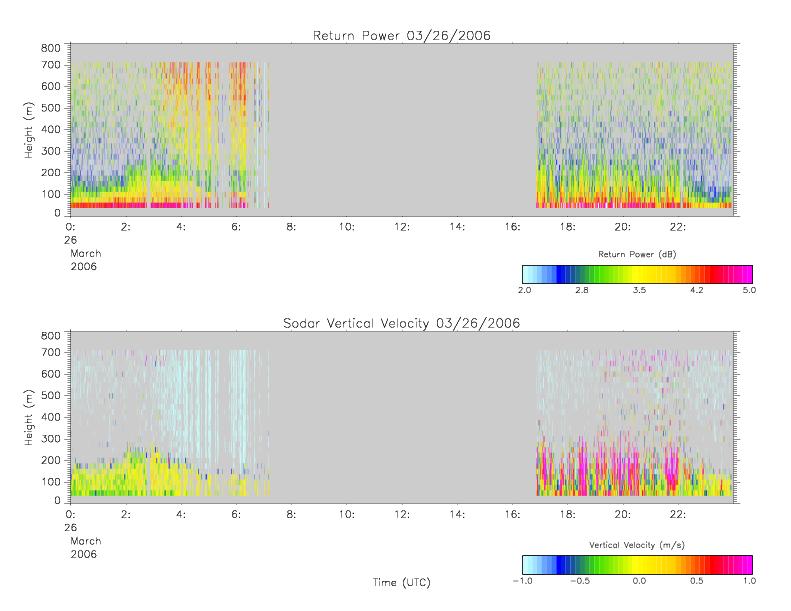791x611 pixels.
Task: Click "2006" year label under Vertical Velocity plot
Action: [x=84, y=554]
